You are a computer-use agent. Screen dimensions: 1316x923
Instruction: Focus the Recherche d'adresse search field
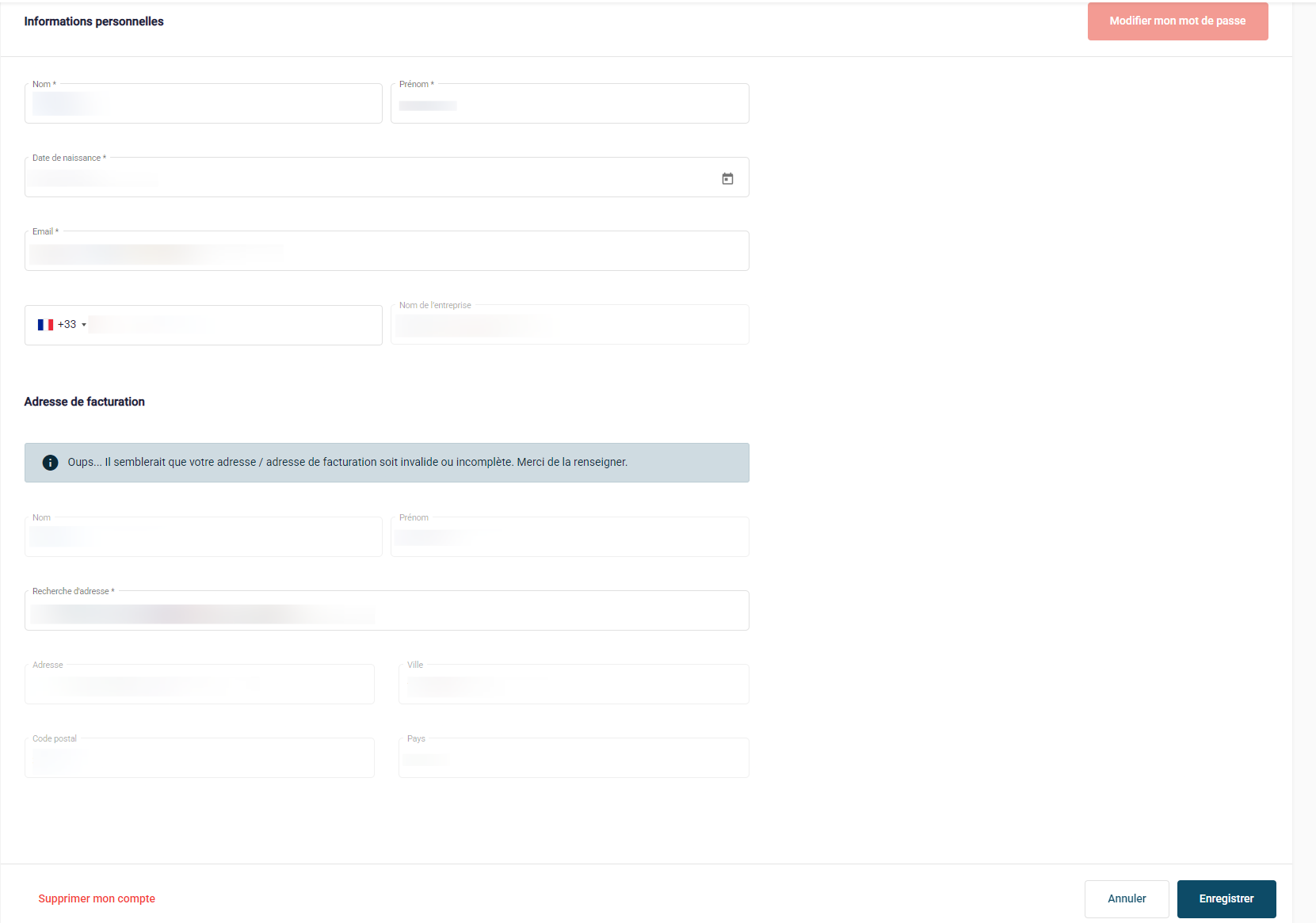click(387, 612)
